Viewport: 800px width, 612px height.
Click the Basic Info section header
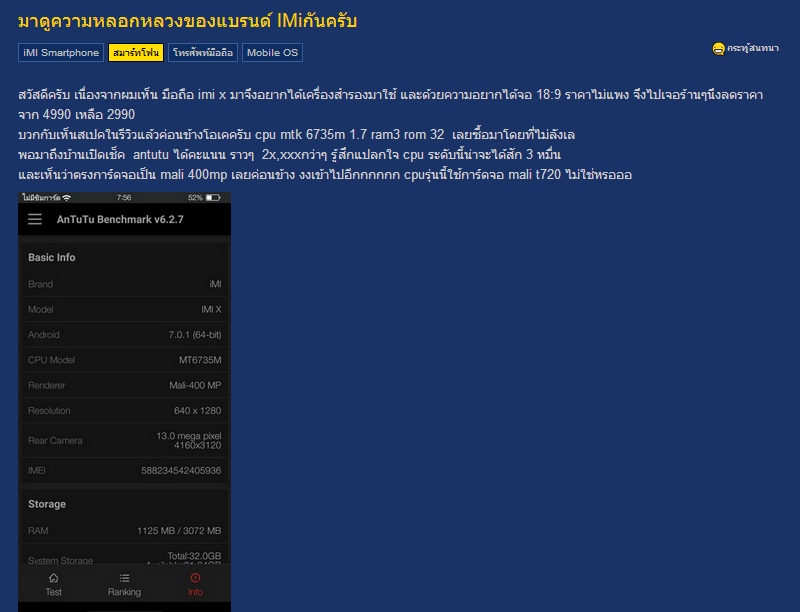(52, 258)
